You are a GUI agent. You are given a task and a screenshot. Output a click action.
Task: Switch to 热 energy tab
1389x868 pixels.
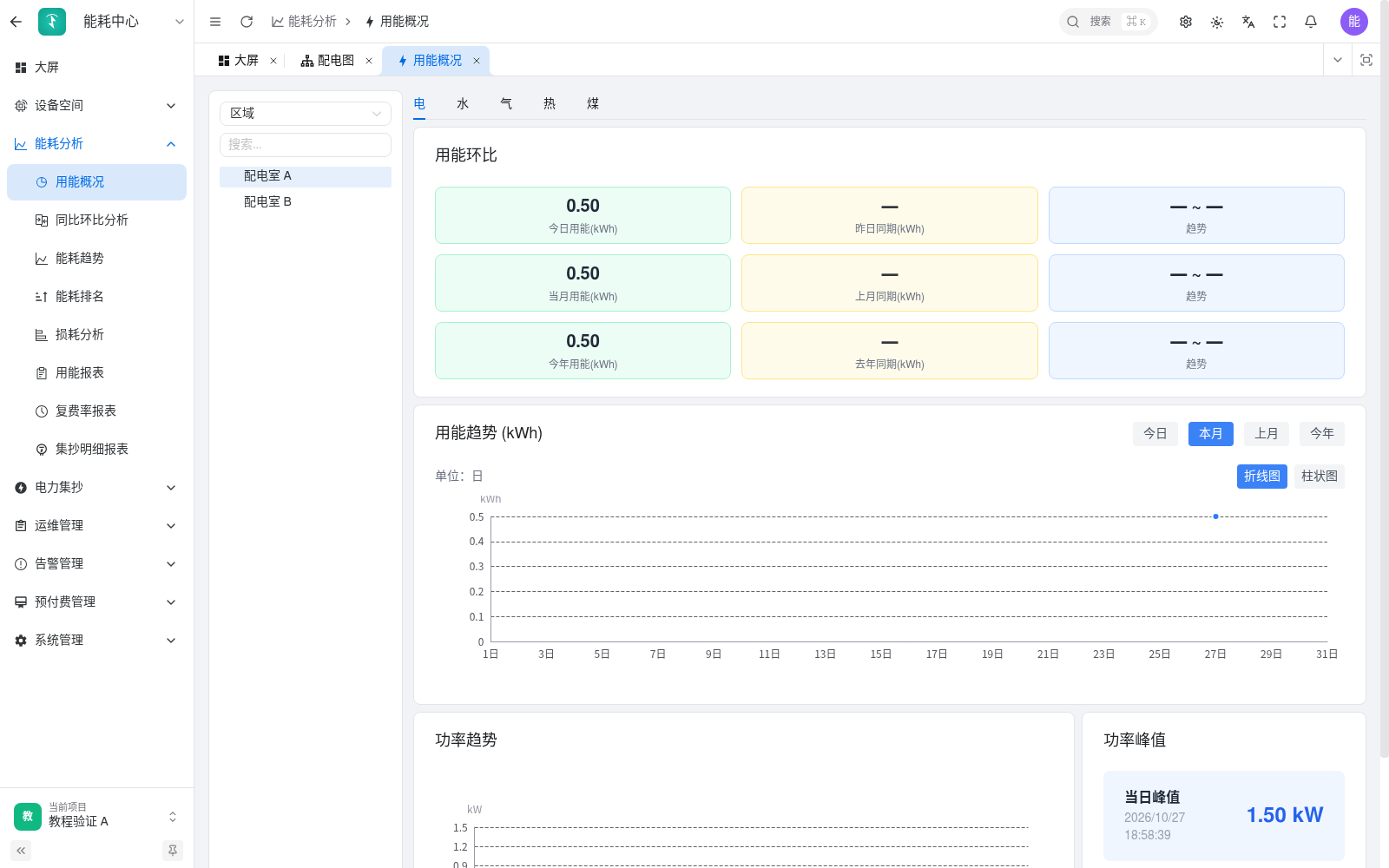(550, 103)
